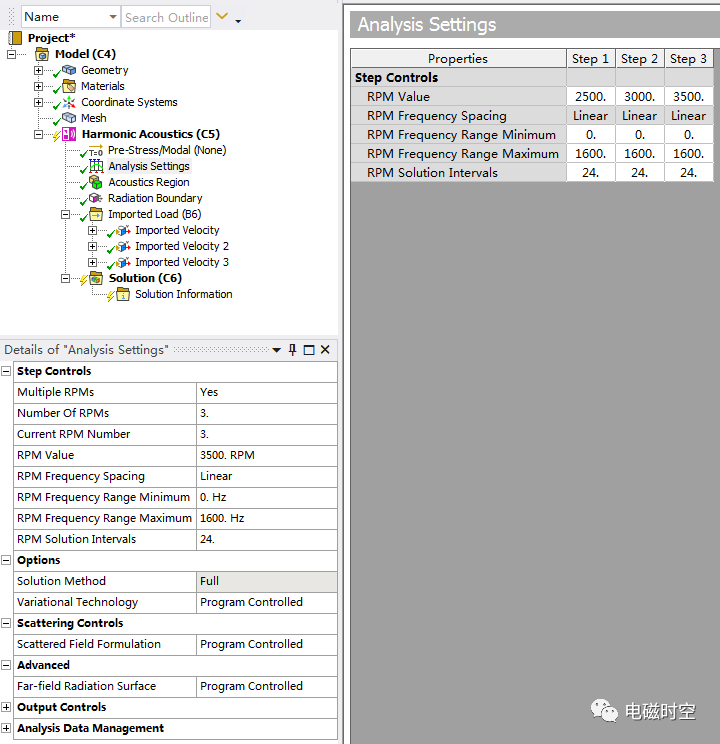The image size is (720, 744).
Task: Select the RPM Frequency Spacing Linear field
Action: coord(267,476)
